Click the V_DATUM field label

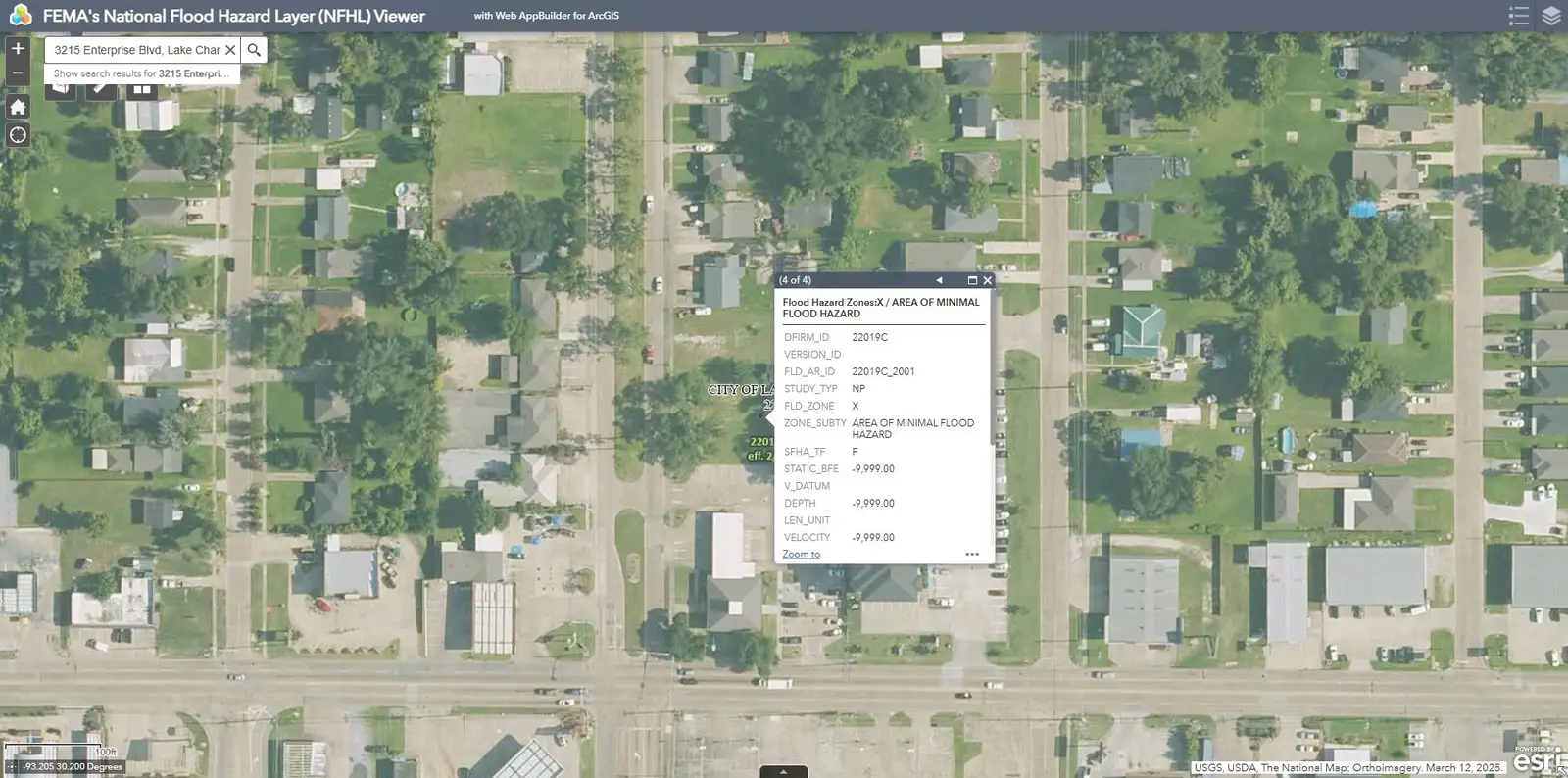(807, 486)
